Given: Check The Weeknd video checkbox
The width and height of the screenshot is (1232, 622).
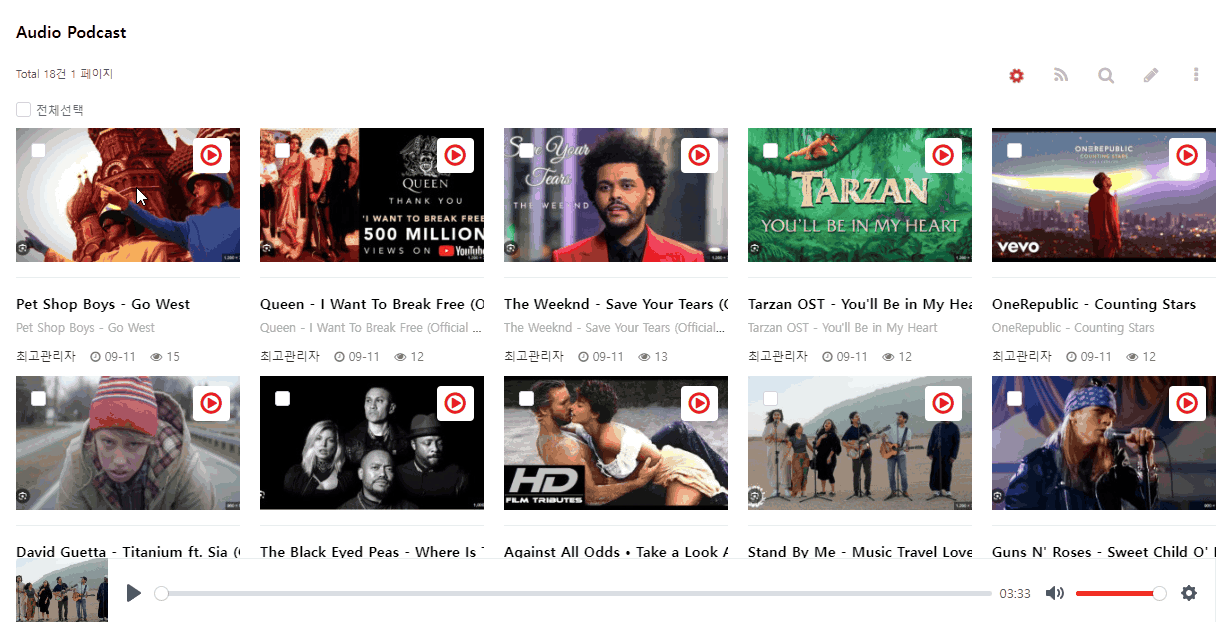Looking at the screenshot, I should pyautogui.click(x=526, y=150).
